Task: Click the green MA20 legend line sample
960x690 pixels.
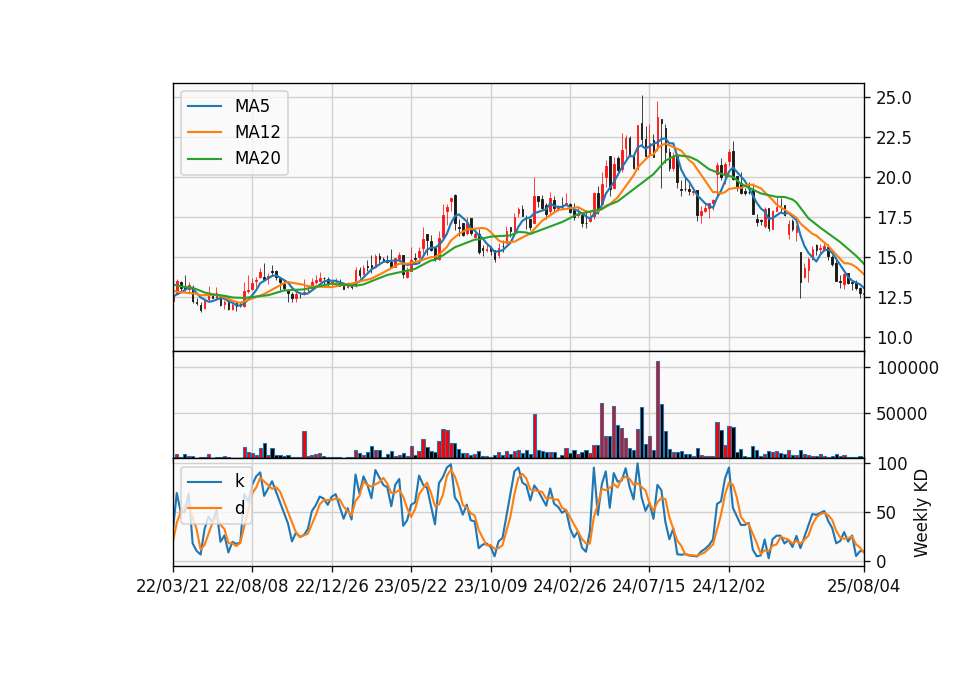Action: click(x=204, y=158)
